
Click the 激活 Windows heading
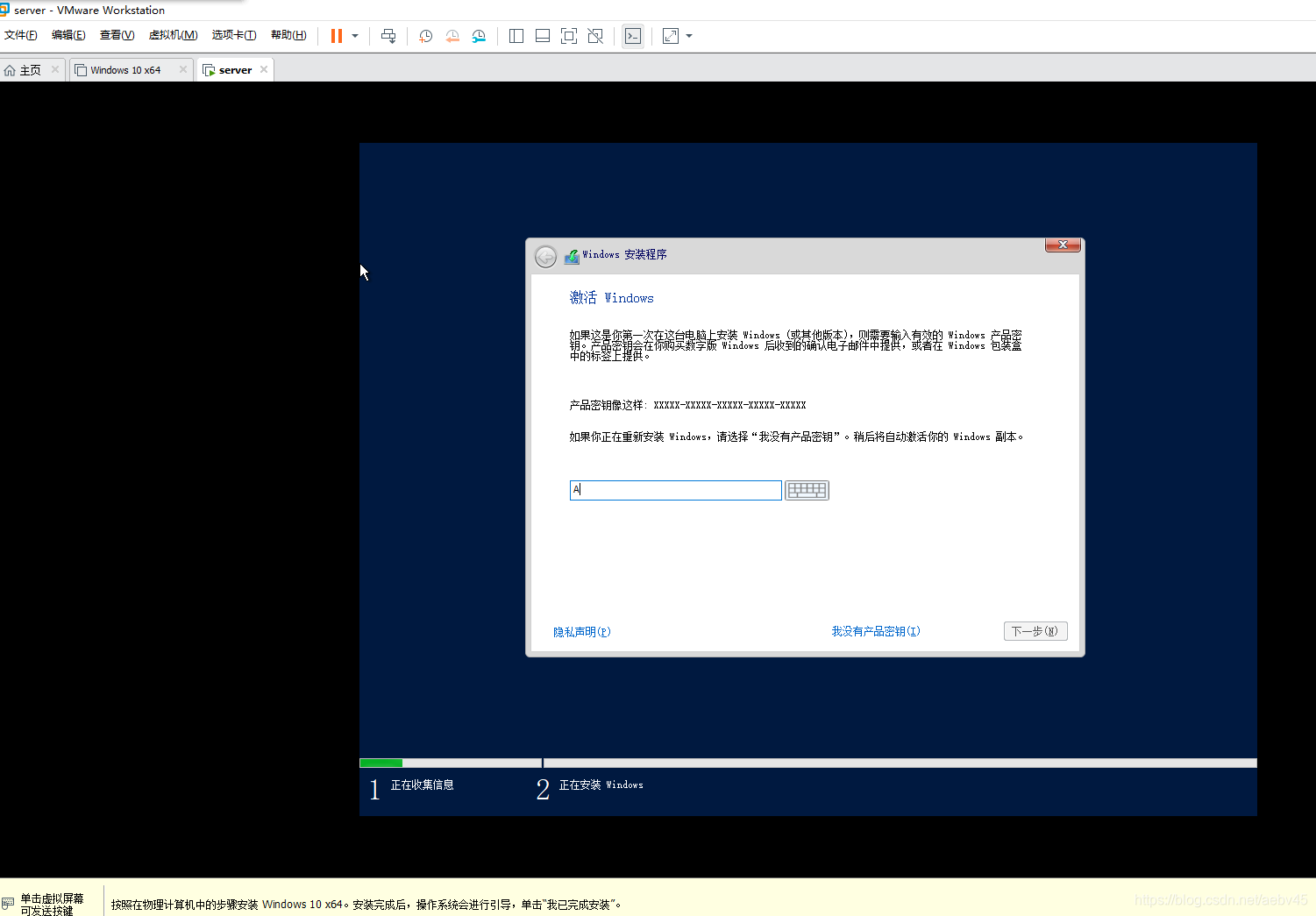(x=612, y=298)
